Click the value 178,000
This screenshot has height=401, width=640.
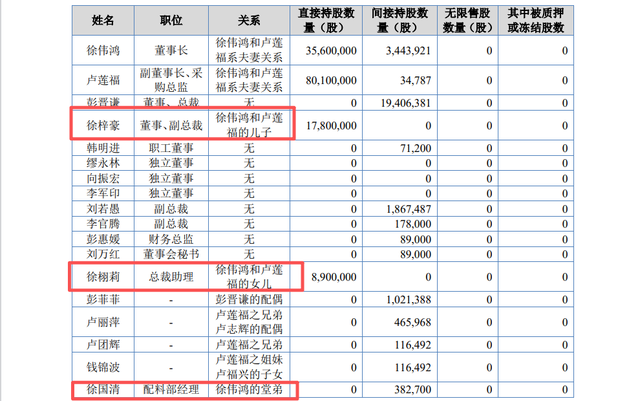[413, 224]
